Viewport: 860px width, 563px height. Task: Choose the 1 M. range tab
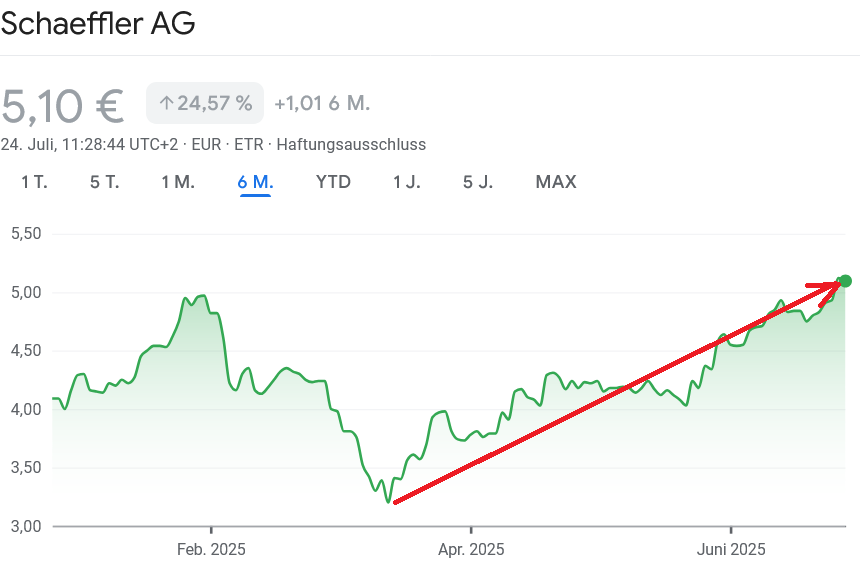(178, 182)
